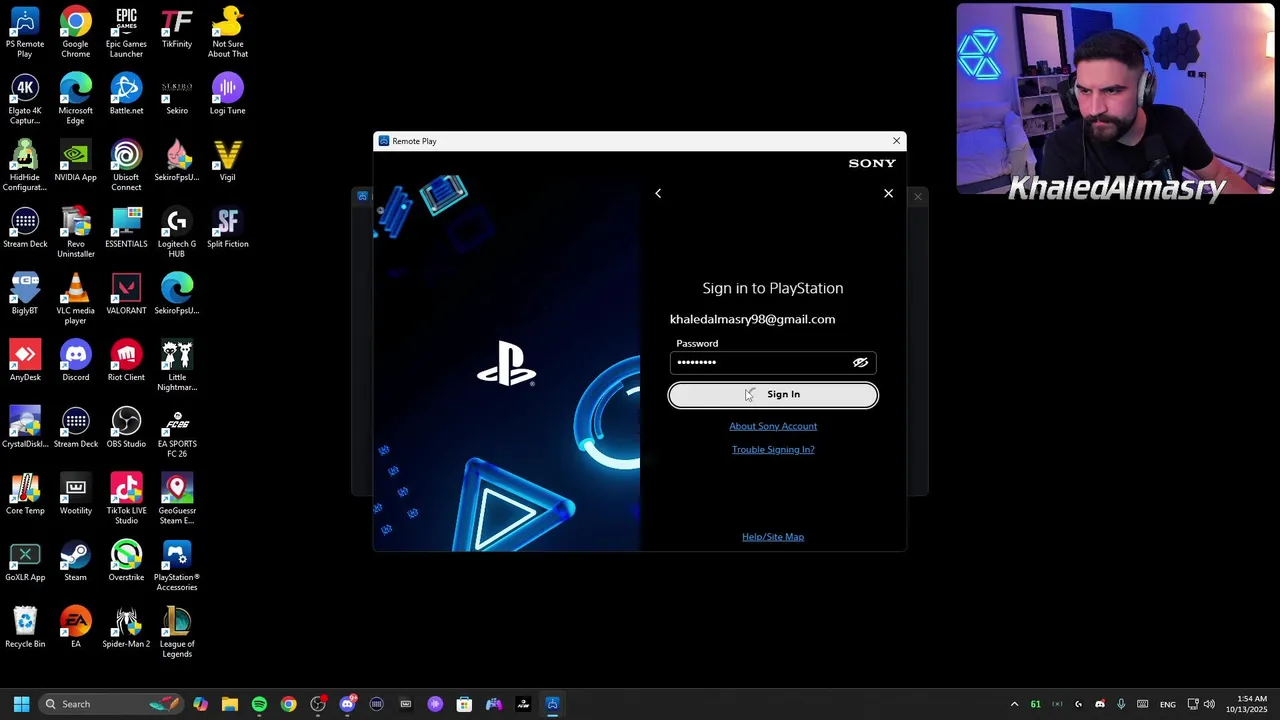Viewport: 1280px width, 720px height.
Task: Open Revo Uninstaller desktop shortcut
Action: [x=75, y=232]
